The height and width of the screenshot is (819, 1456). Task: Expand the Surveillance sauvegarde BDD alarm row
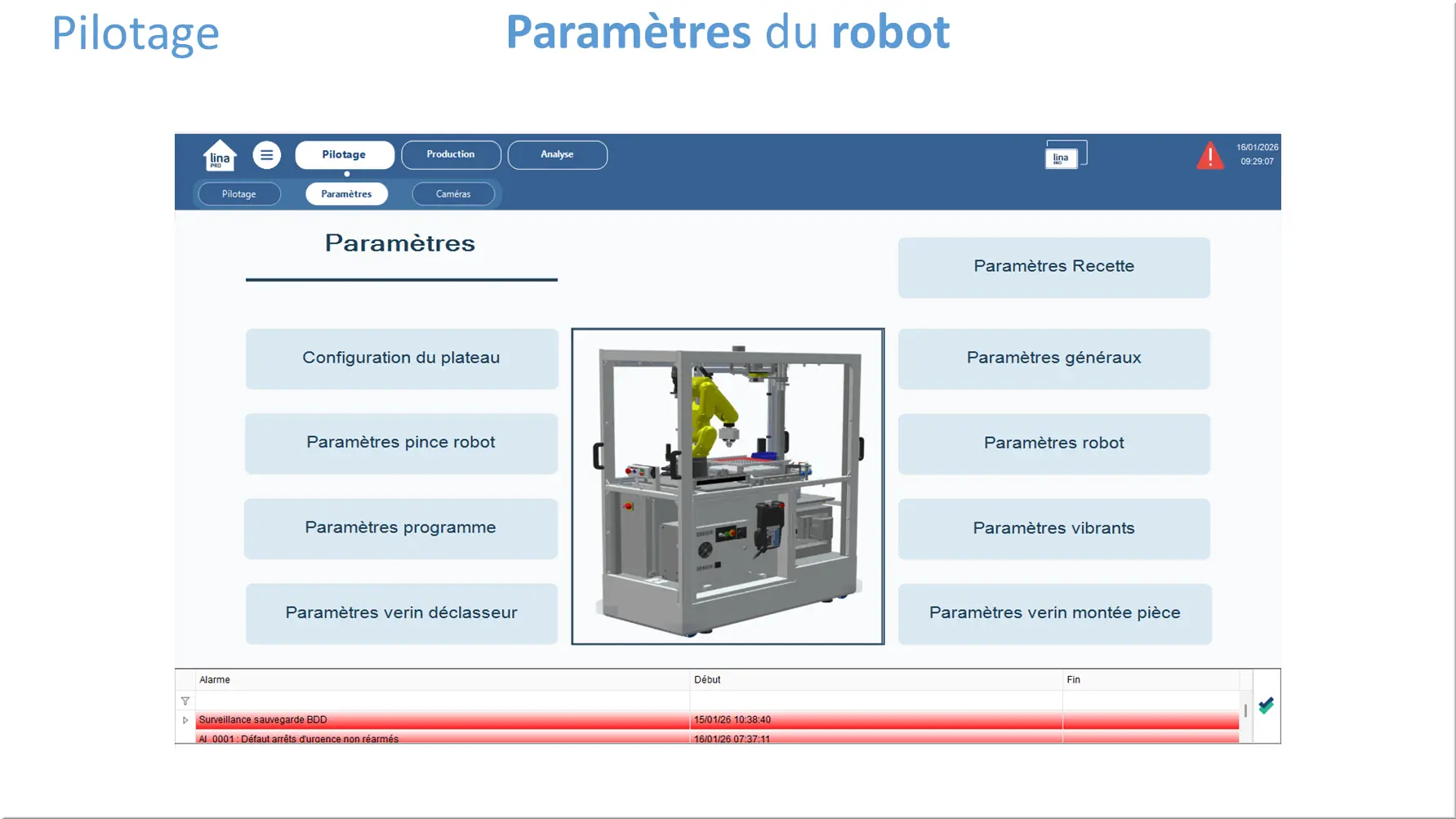185,720
